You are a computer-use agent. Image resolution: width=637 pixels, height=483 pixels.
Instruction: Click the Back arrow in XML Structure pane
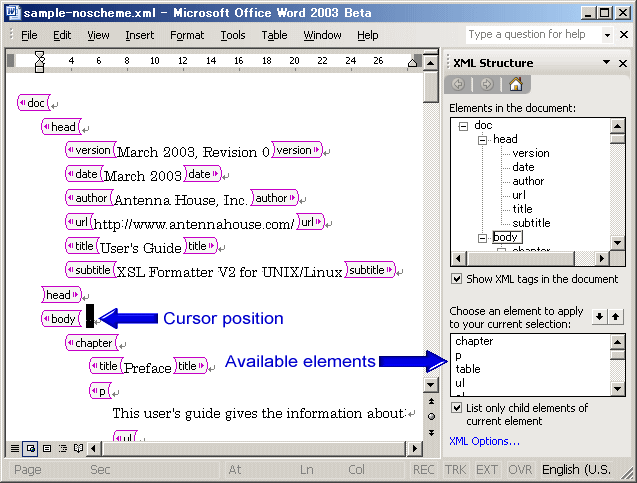[458, 84]
